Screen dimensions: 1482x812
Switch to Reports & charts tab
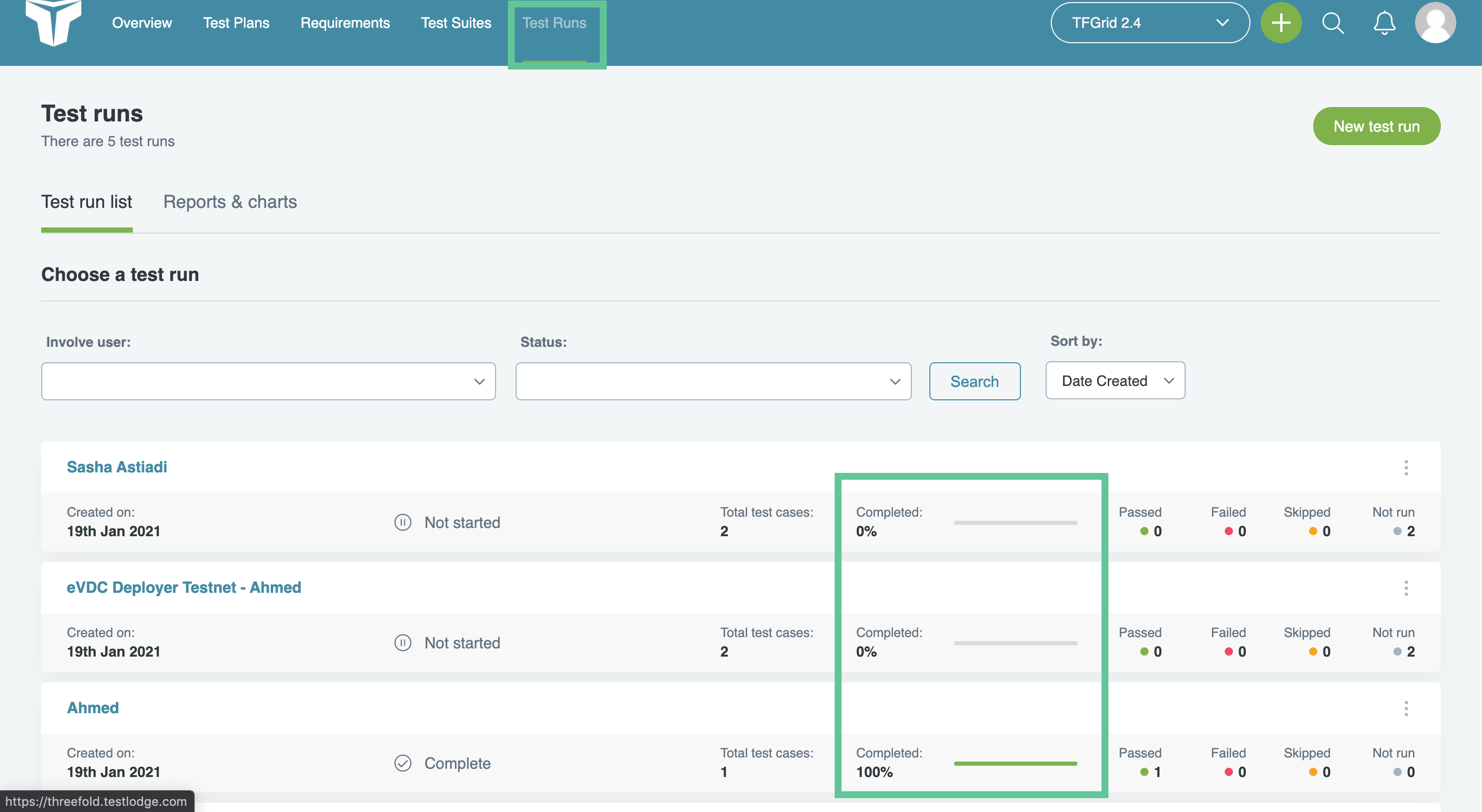[230, 201]
